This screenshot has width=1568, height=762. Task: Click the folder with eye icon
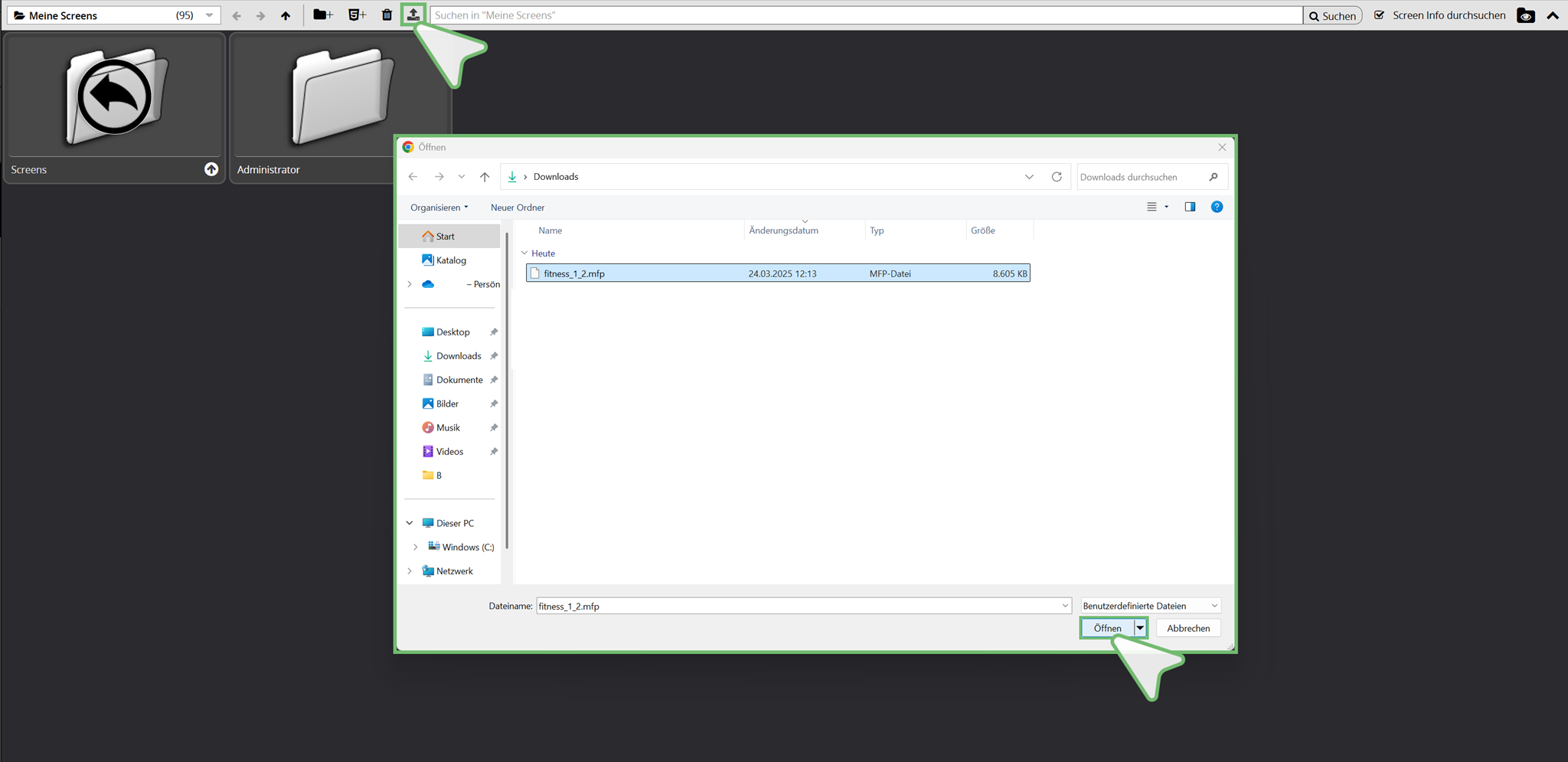[x=1525, y=15]
